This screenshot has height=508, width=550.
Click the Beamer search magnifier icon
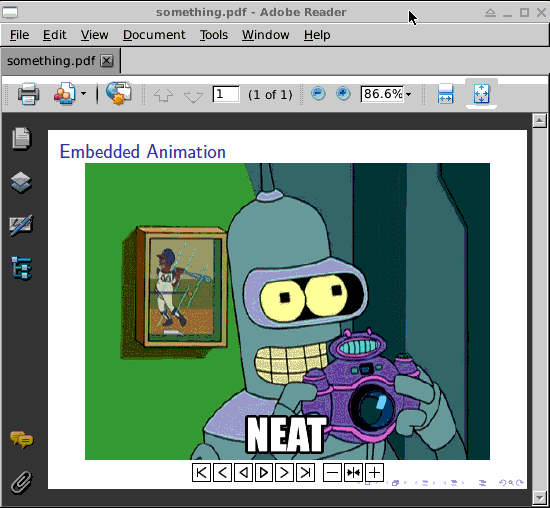511,483
